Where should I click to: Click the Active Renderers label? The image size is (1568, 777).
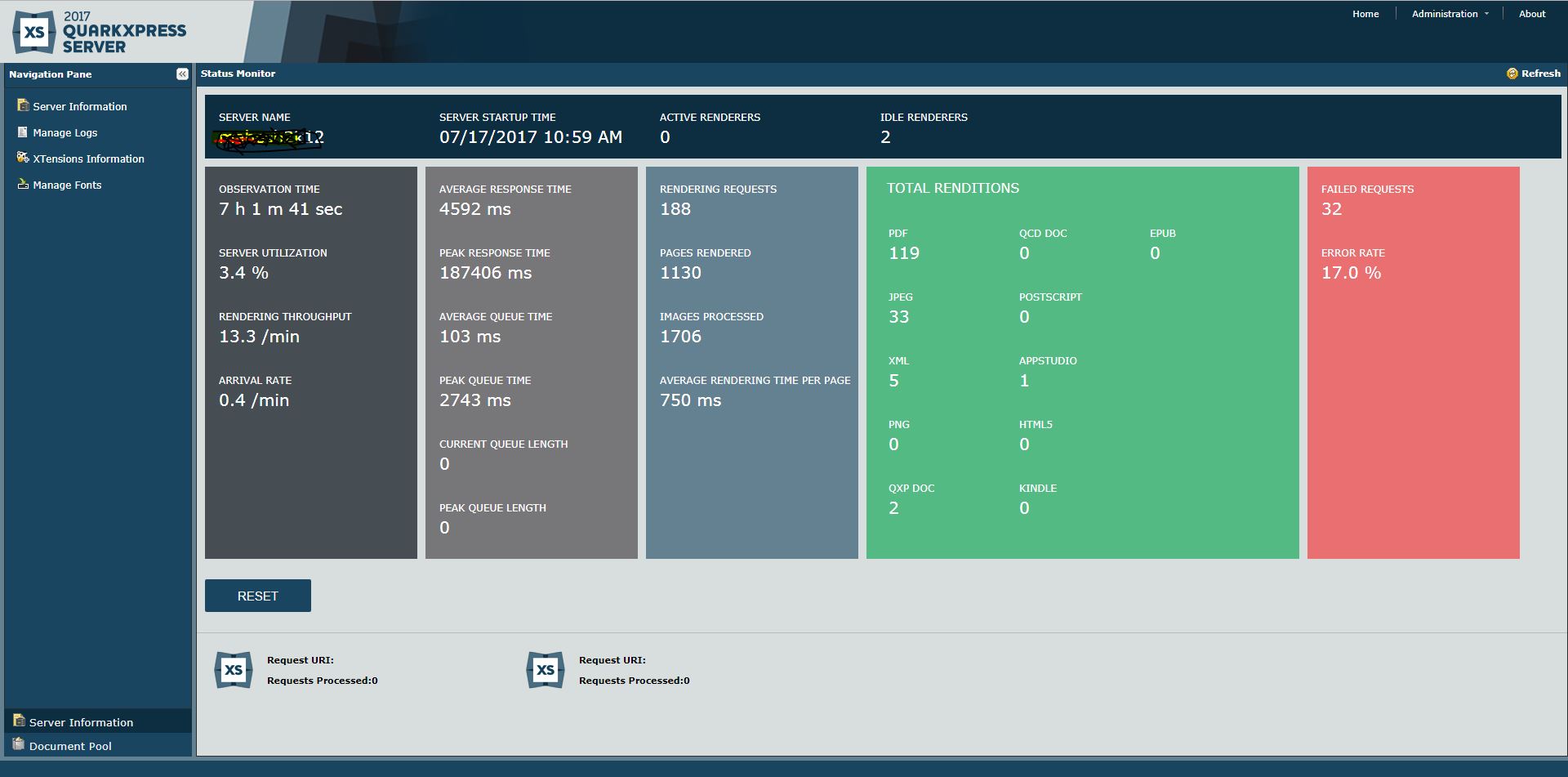point(710,118)
